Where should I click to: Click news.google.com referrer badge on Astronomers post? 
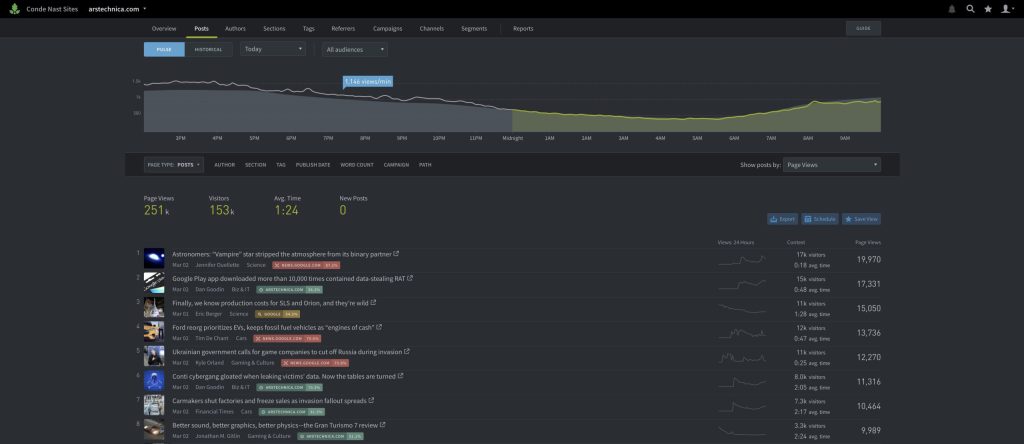pyautogui.click(x=306, y=265)
